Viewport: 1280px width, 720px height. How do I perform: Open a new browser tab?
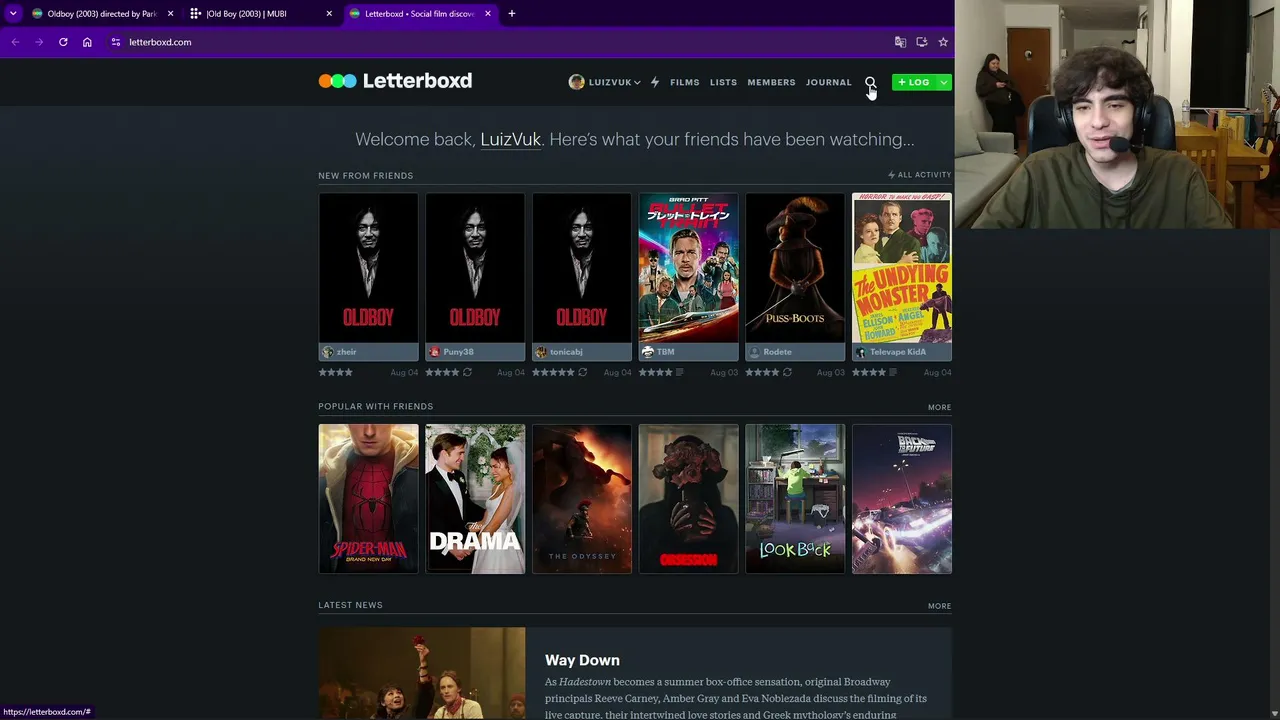tap(512, 14)
